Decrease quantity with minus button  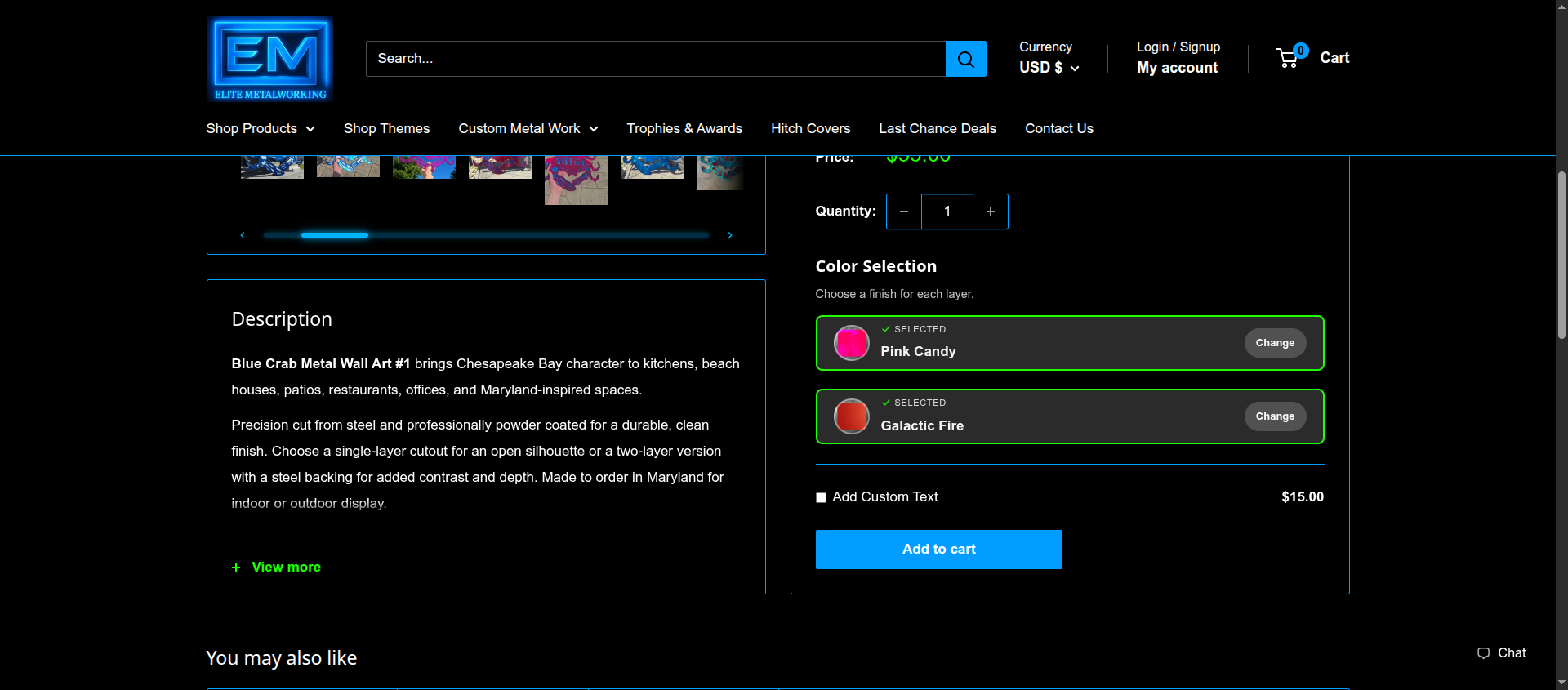pos(904,211)
